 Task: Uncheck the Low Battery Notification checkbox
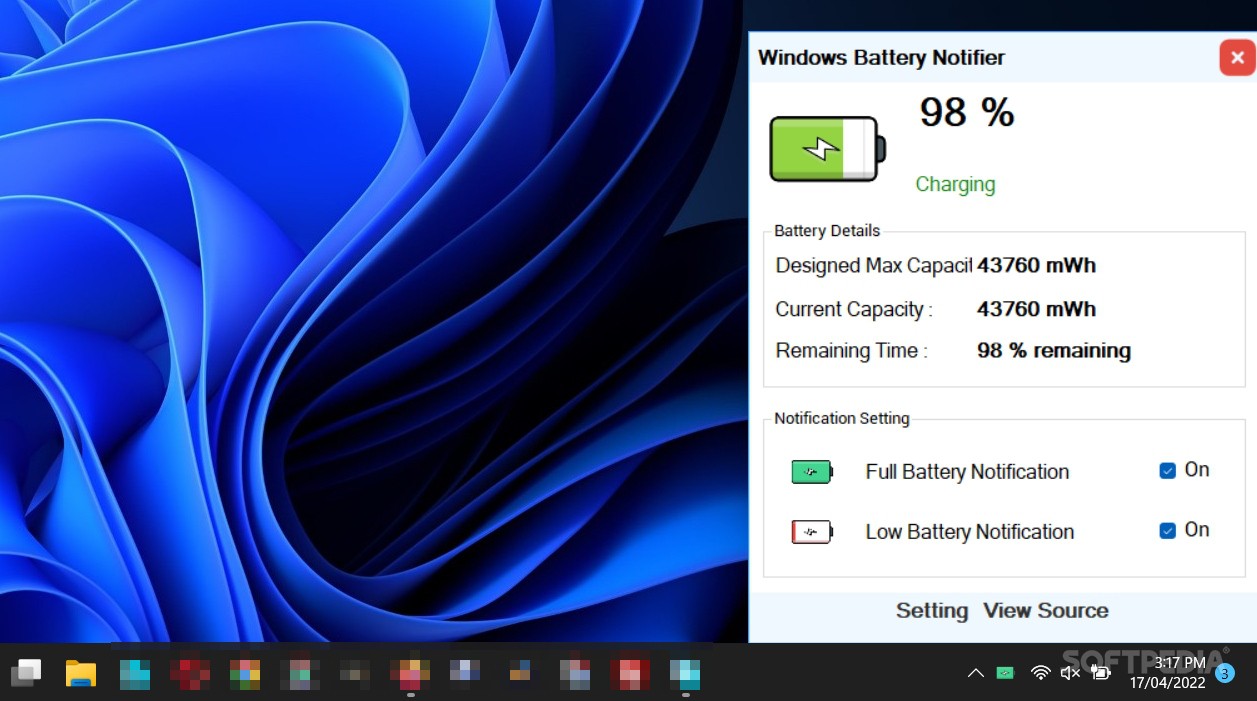click(1167, 531)
